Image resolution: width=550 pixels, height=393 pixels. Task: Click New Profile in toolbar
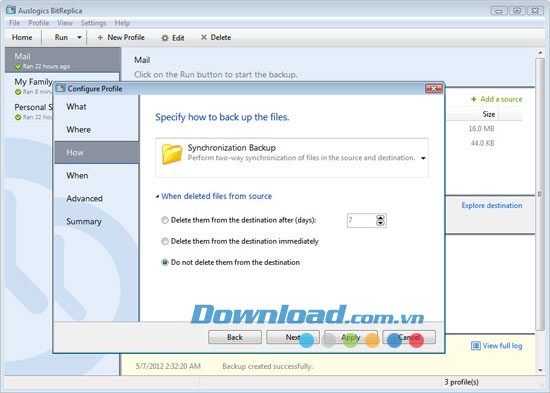point(121,37)
